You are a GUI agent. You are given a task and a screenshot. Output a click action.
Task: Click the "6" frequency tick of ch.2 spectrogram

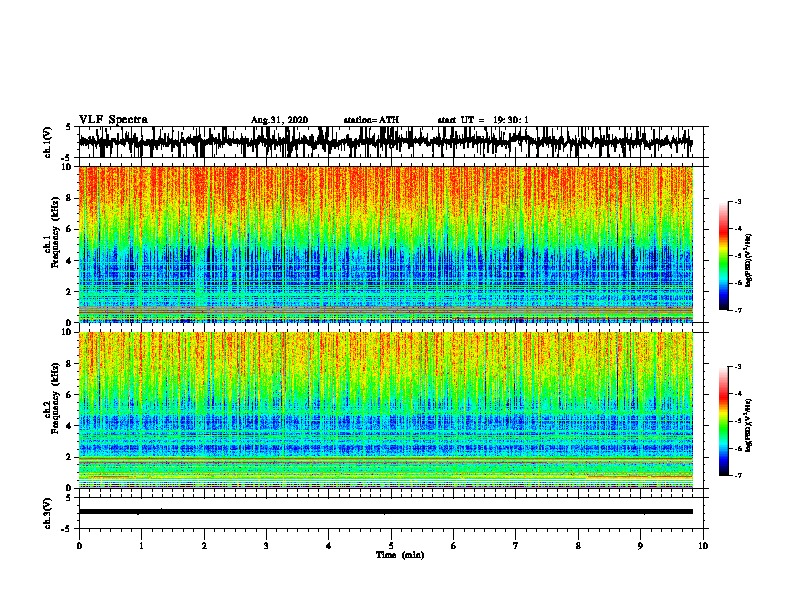pos(69,395)
